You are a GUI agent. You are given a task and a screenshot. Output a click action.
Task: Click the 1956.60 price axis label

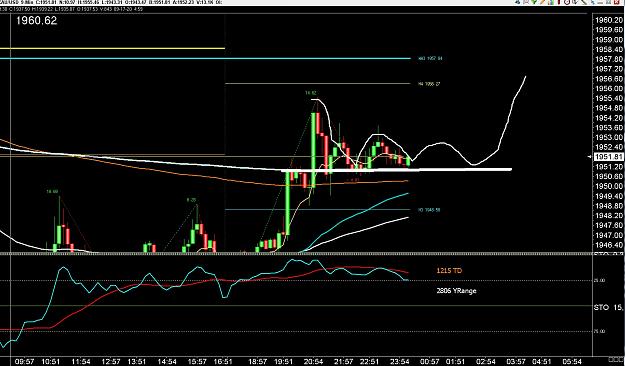[608, 79]
